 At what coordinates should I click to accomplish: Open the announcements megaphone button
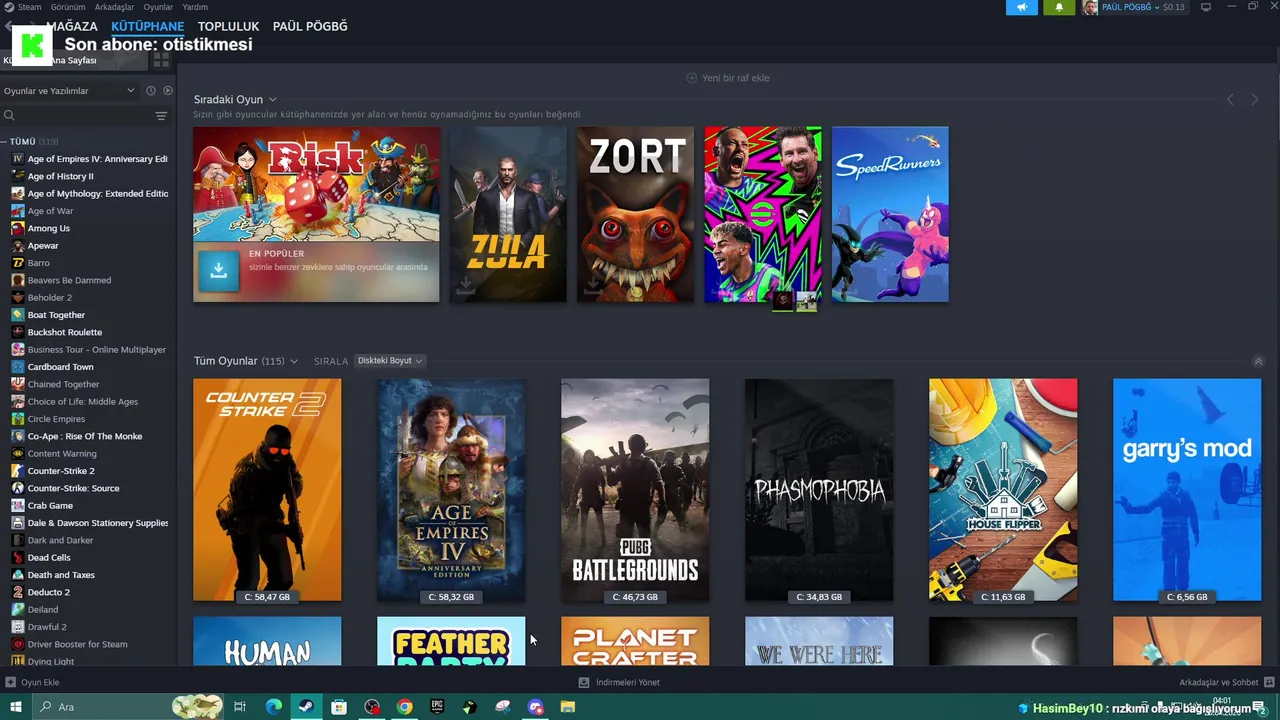coord(1021,7)
